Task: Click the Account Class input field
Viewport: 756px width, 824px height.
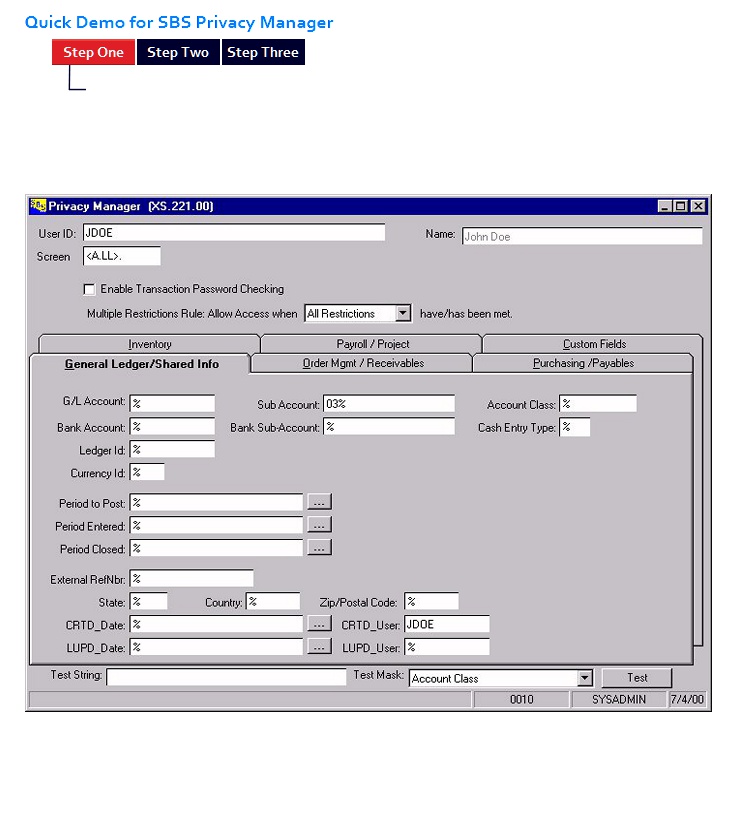Action: 598,404
